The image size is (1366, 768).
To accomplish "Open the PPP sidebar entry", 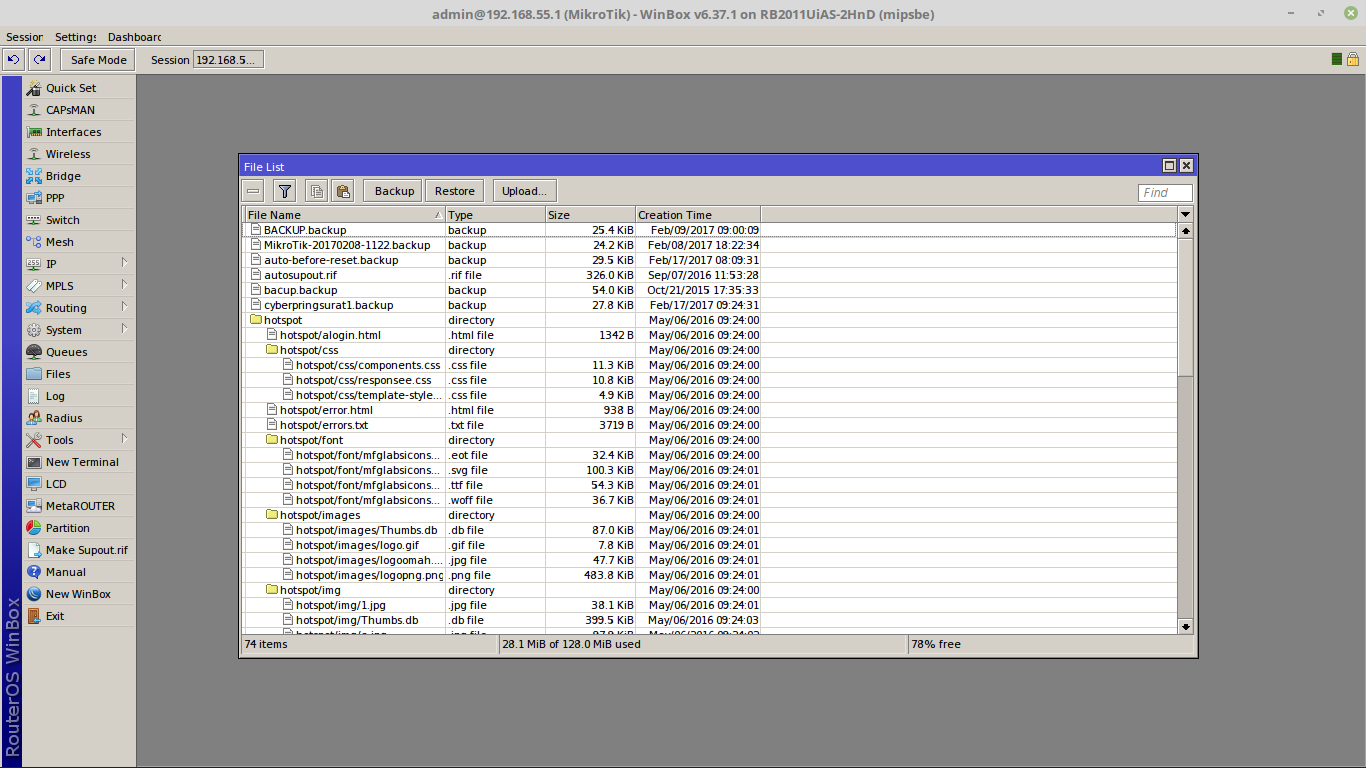I will (79, 198).
